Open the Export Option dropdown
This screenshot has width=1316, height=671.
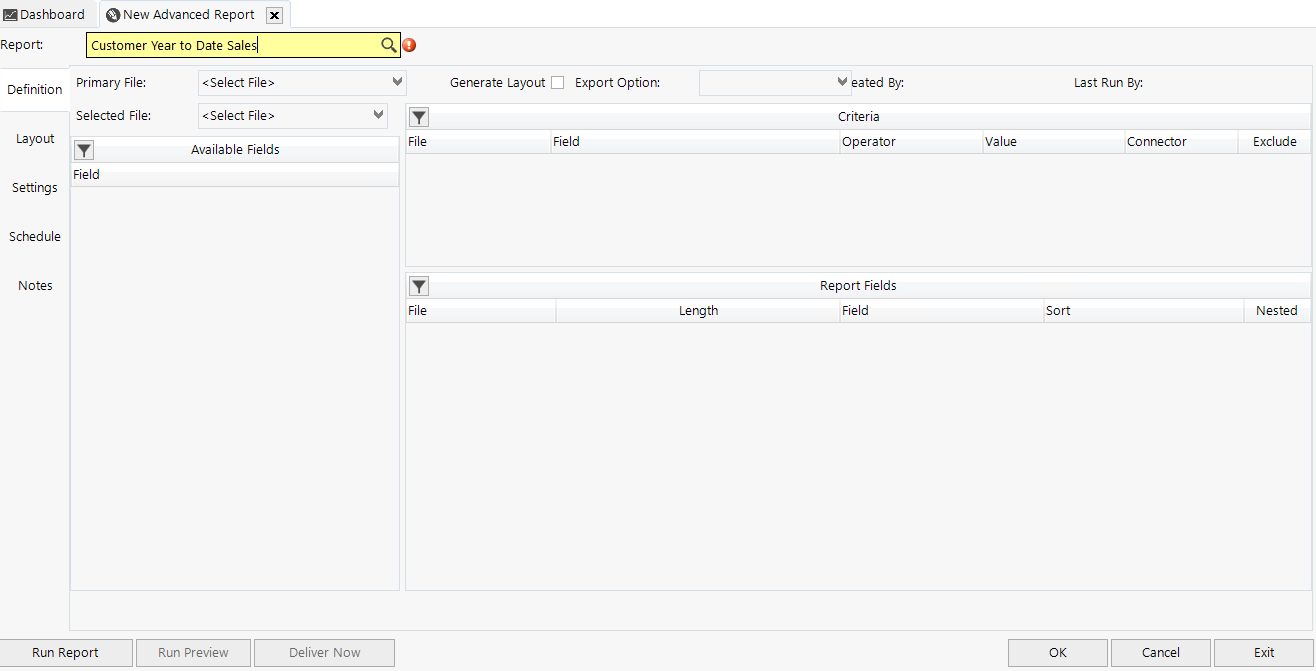[842, 82]
